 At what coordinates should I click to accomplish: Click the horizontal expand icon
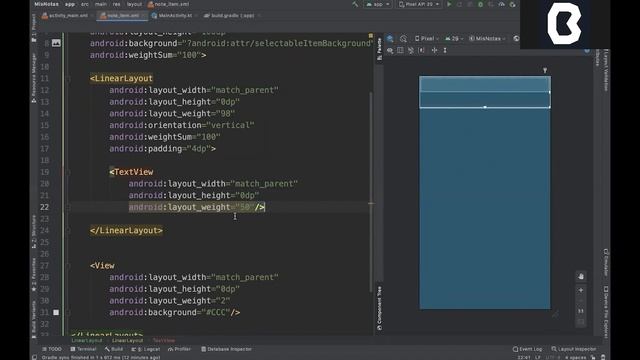[434, 50]
